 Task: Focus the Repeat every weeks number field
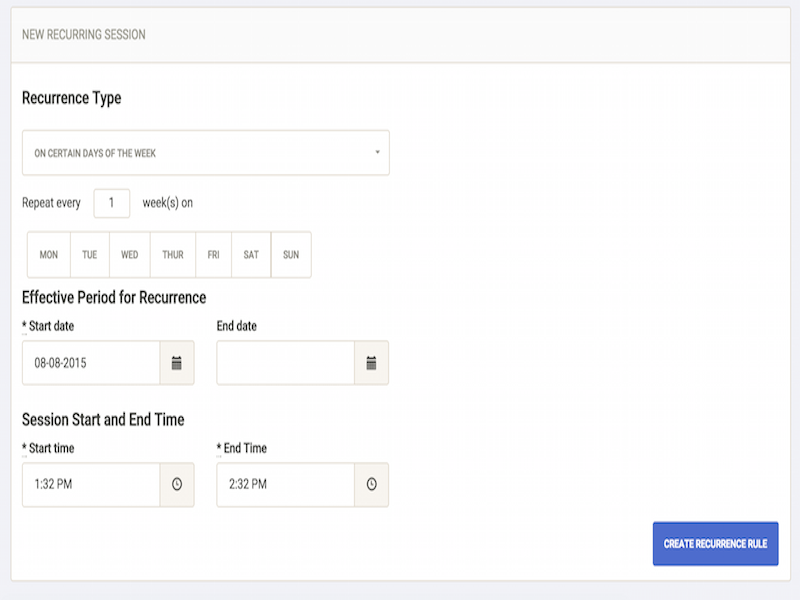112,203
